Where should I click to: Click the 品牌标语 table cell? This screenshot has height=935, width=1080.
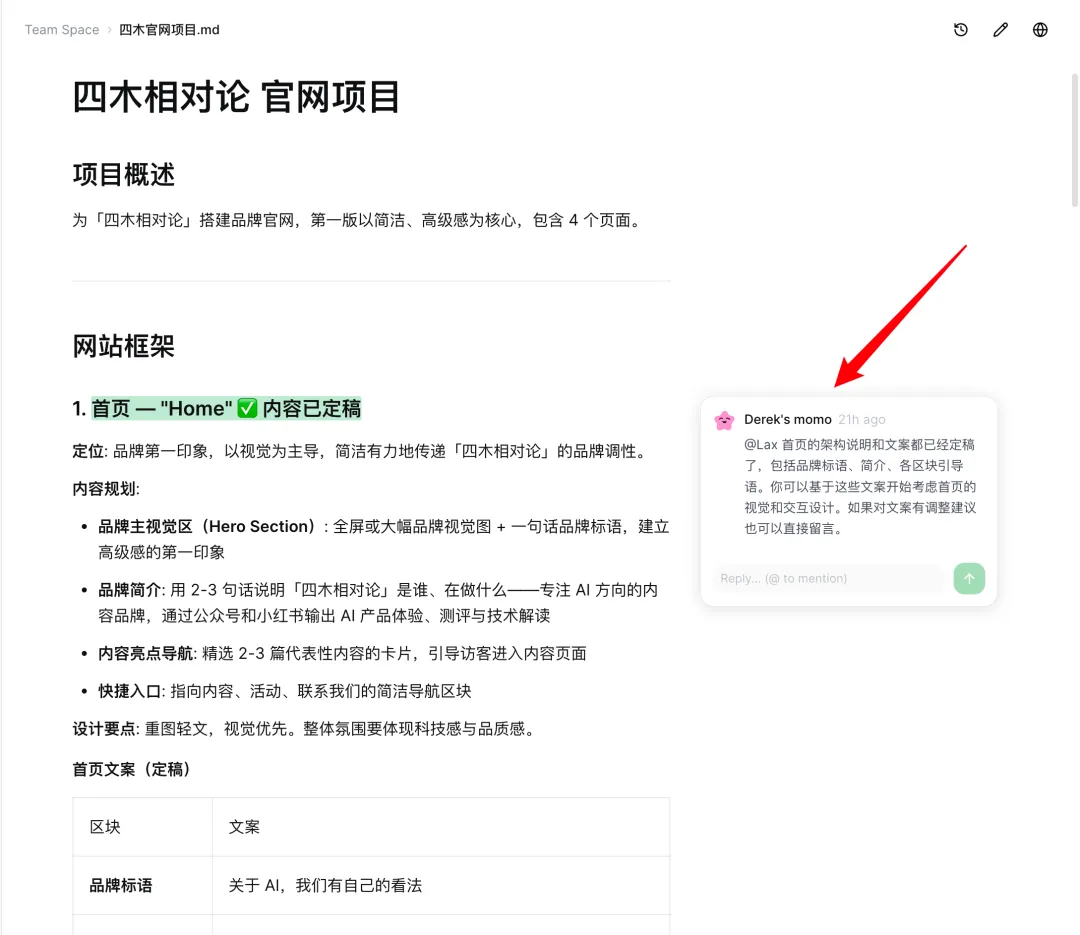(x=119, y=885)
